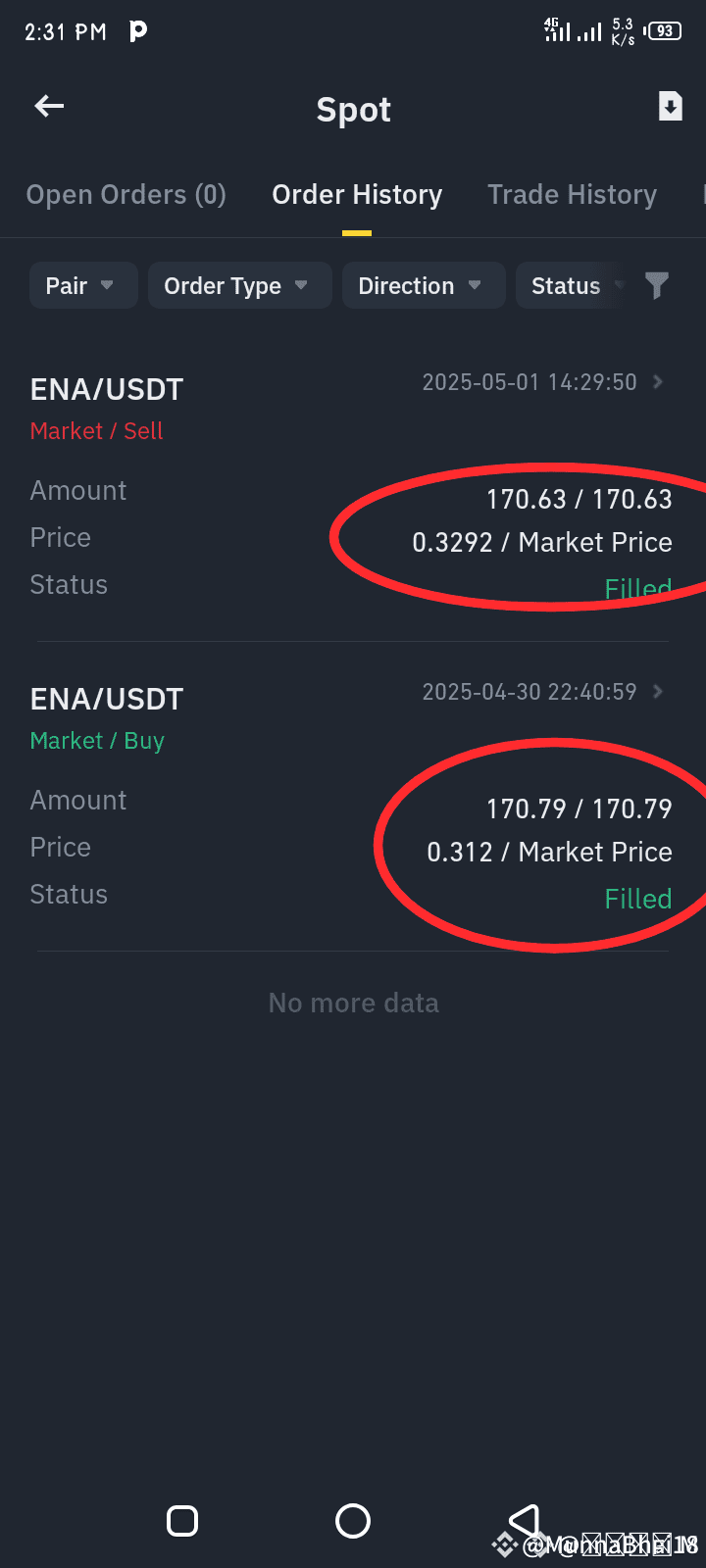Image resolution: width=706 pixels, height=1568 pixels.
Task: Select the Order History tab
Action: (x=357, y=195)
